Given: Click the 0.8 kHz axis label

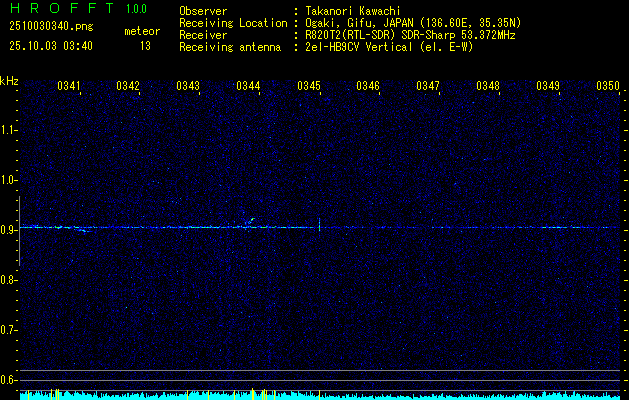Looking at the screenshot, I should tap(9, 280).
